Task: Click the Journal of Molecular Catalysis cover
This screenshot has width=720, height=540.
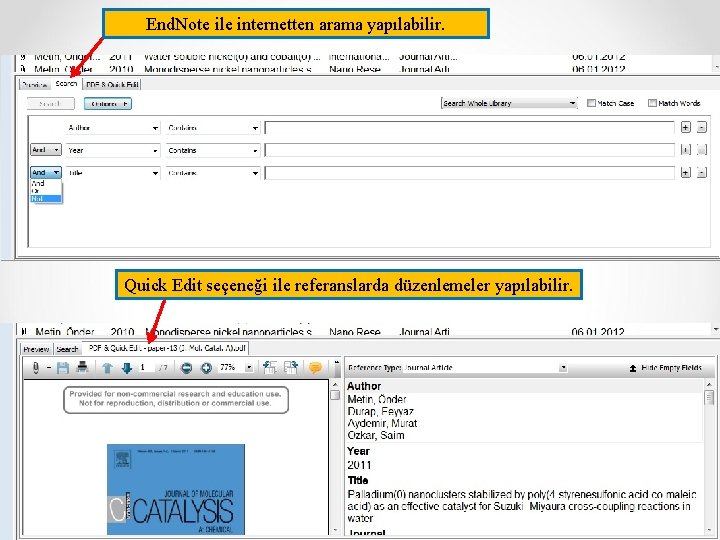Action: coord(176,489)
